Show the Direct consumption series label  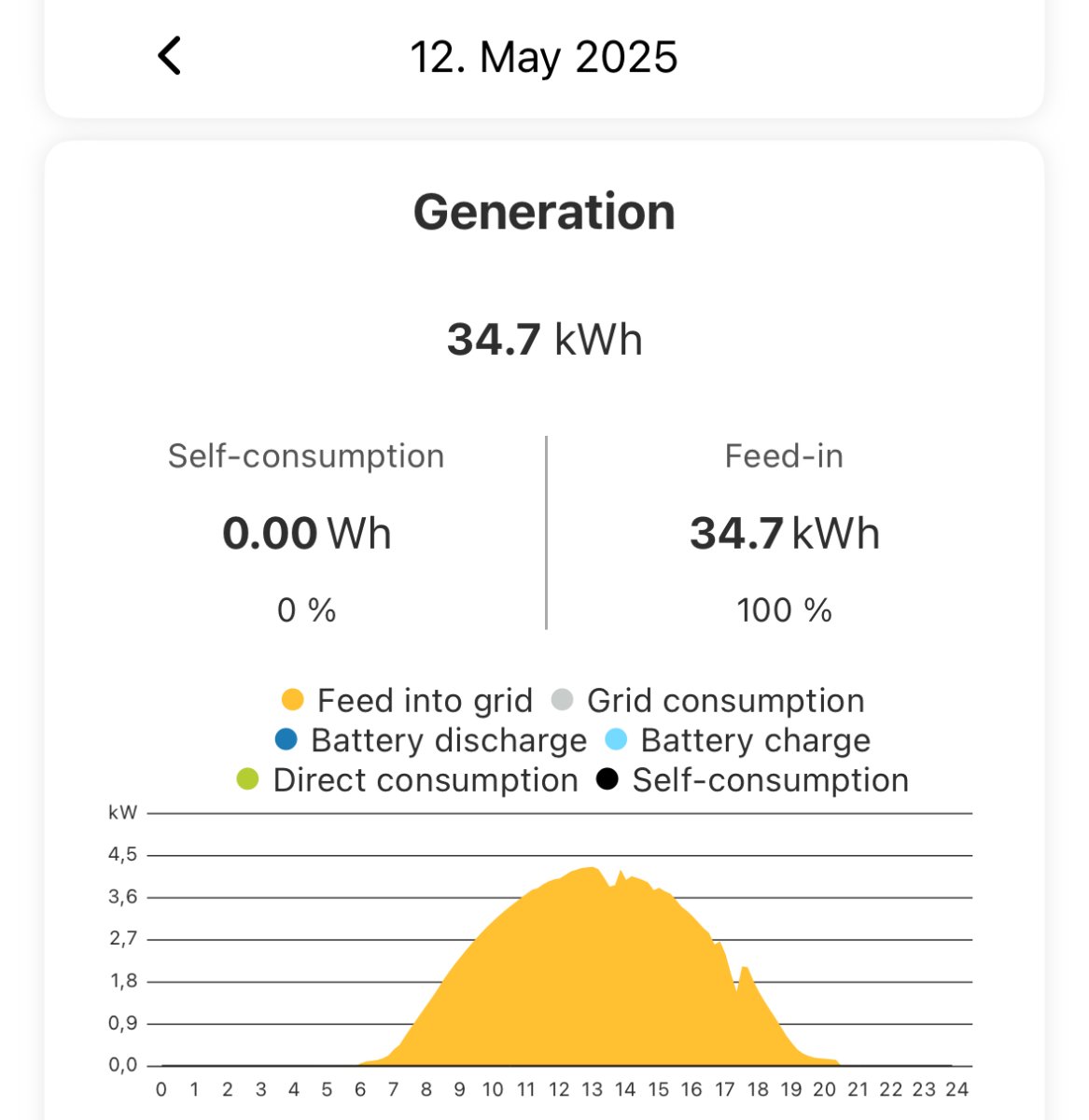tap(426, 780)
